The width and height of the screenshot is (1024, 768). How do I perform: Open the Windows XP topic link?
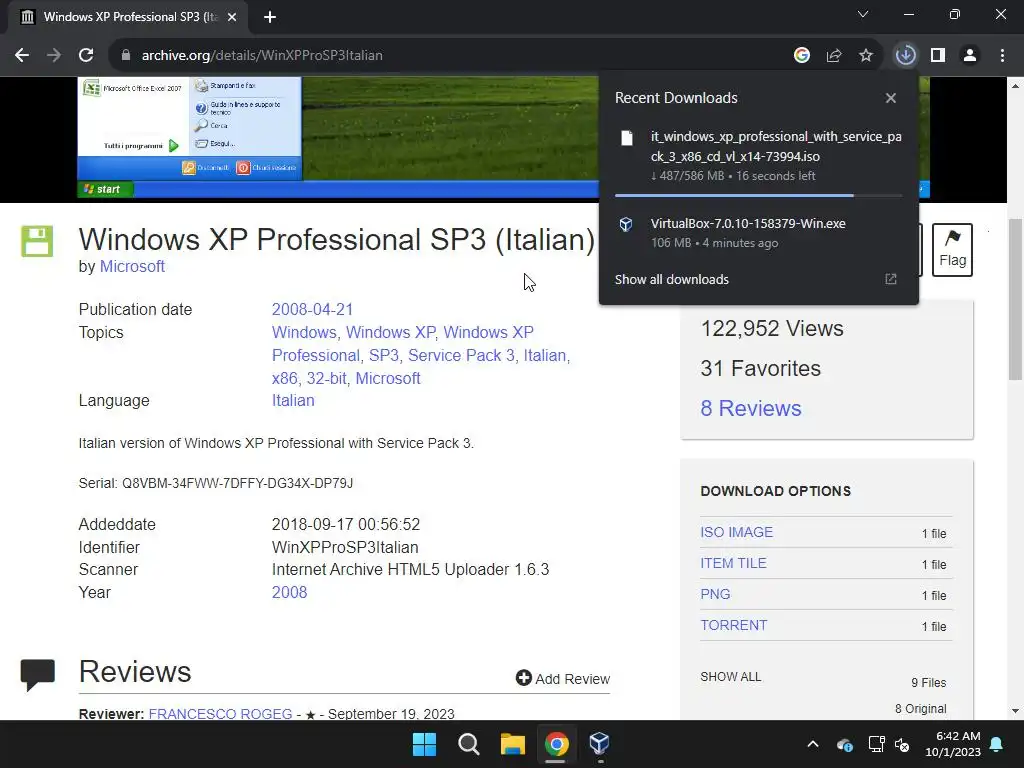391,332
